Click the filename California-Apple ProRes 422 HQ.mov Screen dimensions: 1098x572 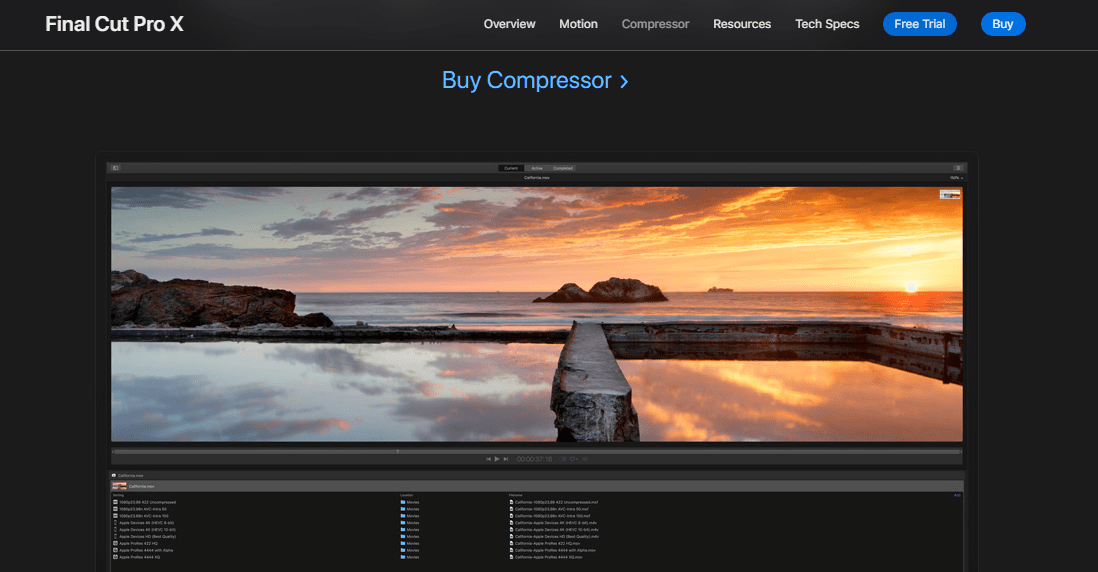[x=545, y=543]
